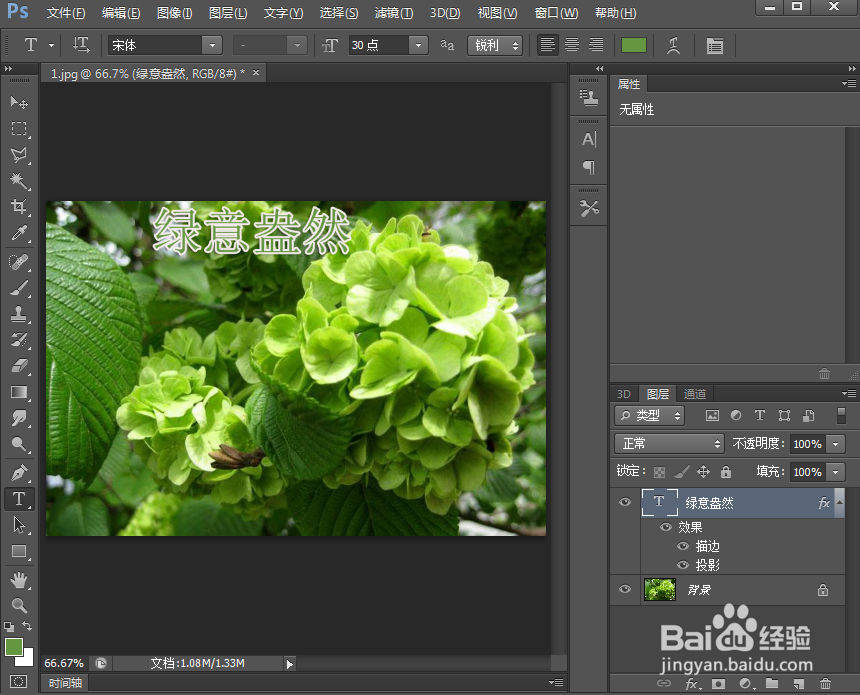Open the 窗口(W) menu
The width and height of the screenshot is (860, 695).
[556, 13]
